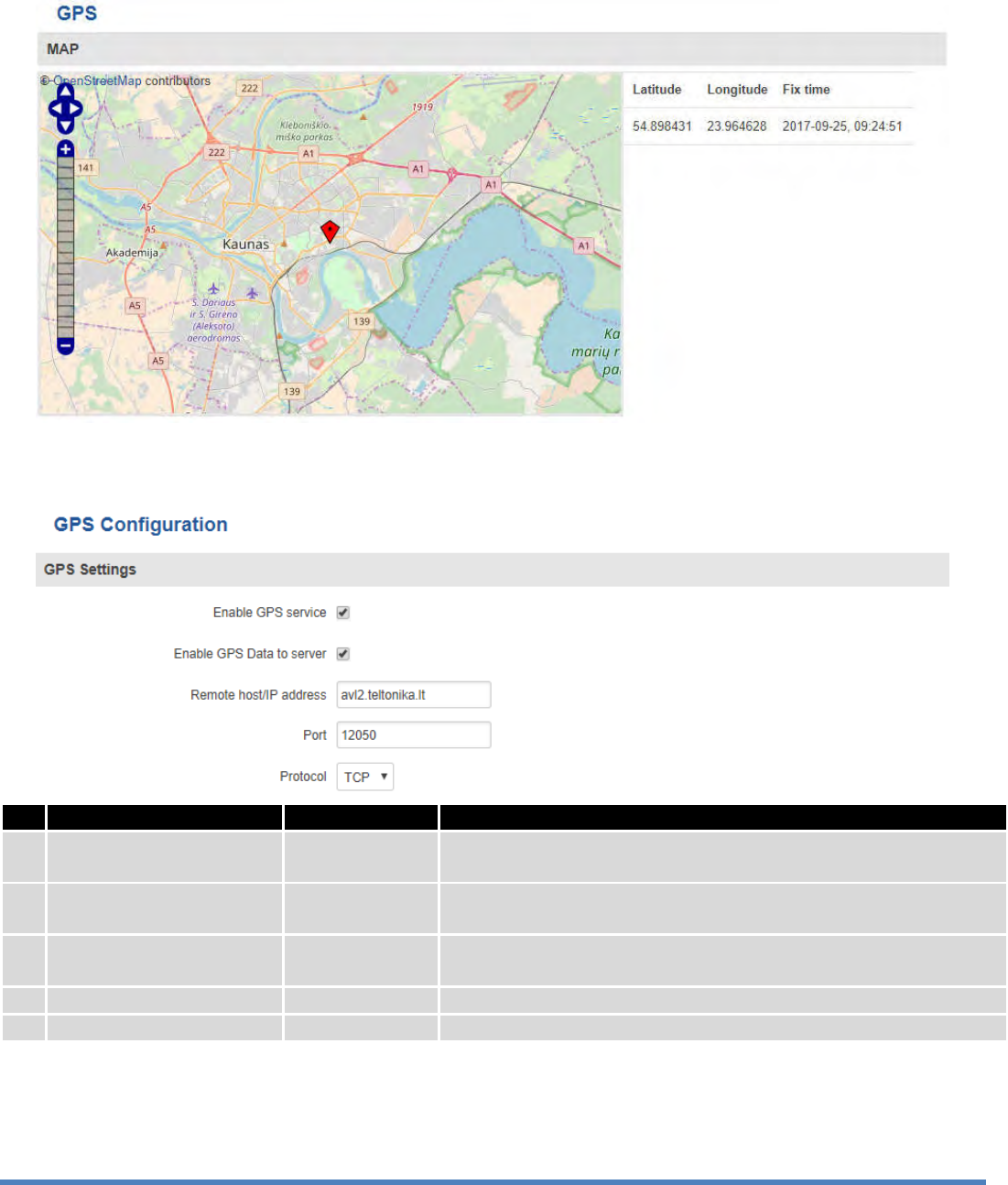Image resolution: width=1008 pixels, height=1185 pixels.
Task: Toggle the Enable GPS service checkbox
Action: (343, 613)
